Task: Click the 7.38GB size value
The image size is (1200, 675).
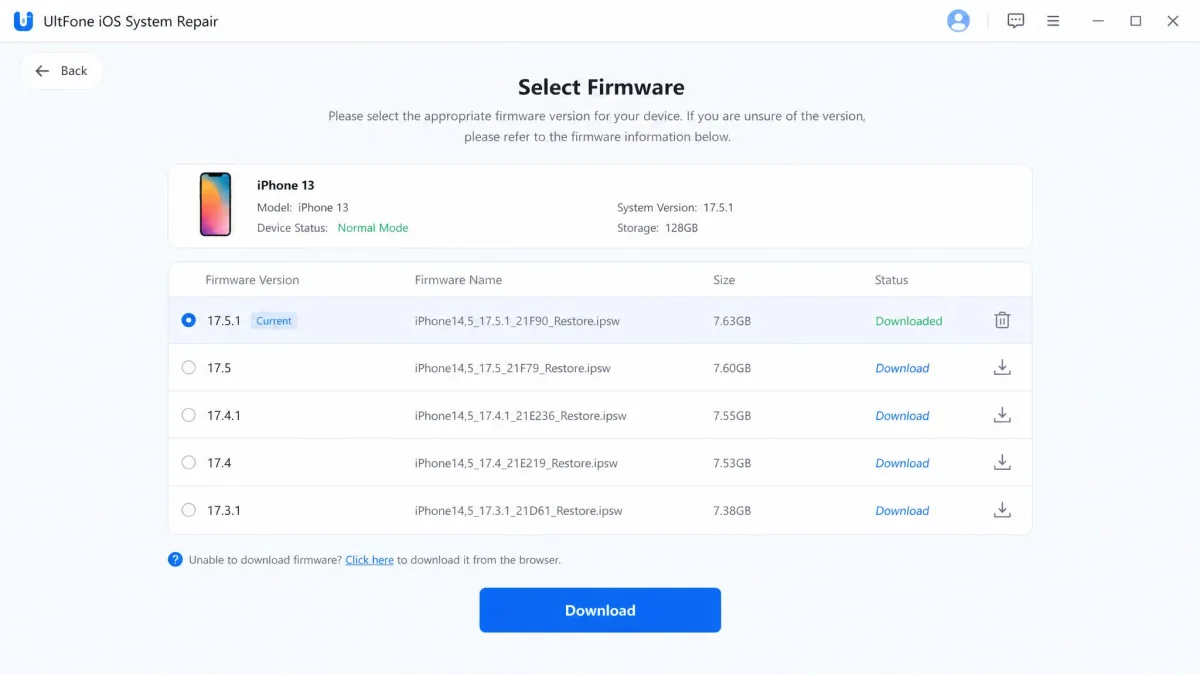Action: pos(731,510)
